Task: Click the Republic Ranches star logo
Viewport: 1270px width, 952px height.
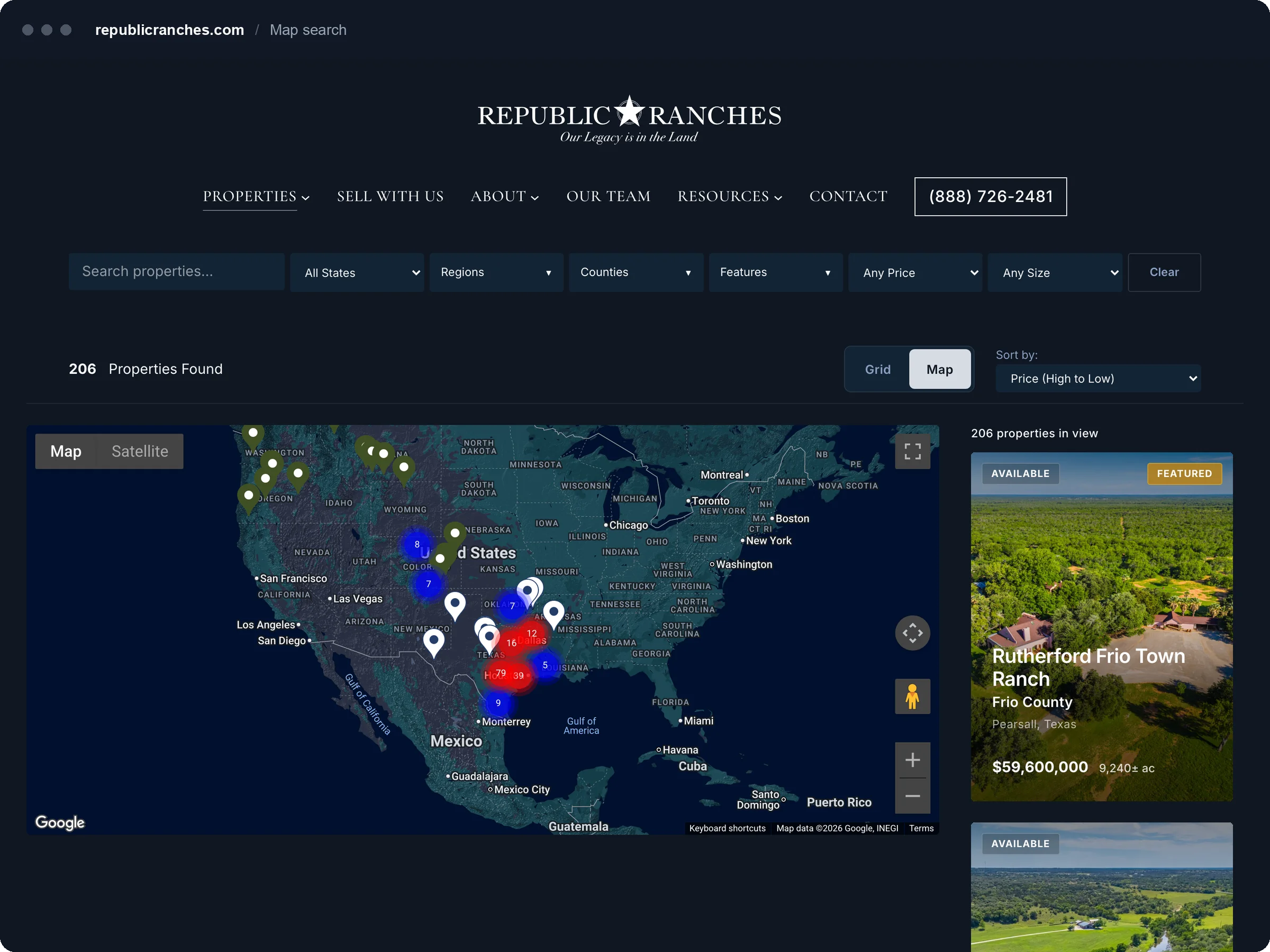Action: click(x=629, y=119)
